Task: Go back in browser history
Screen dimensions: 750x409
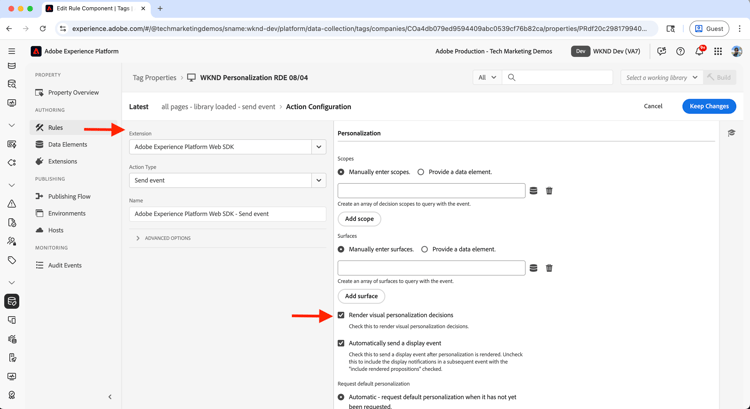Action: 9,29
